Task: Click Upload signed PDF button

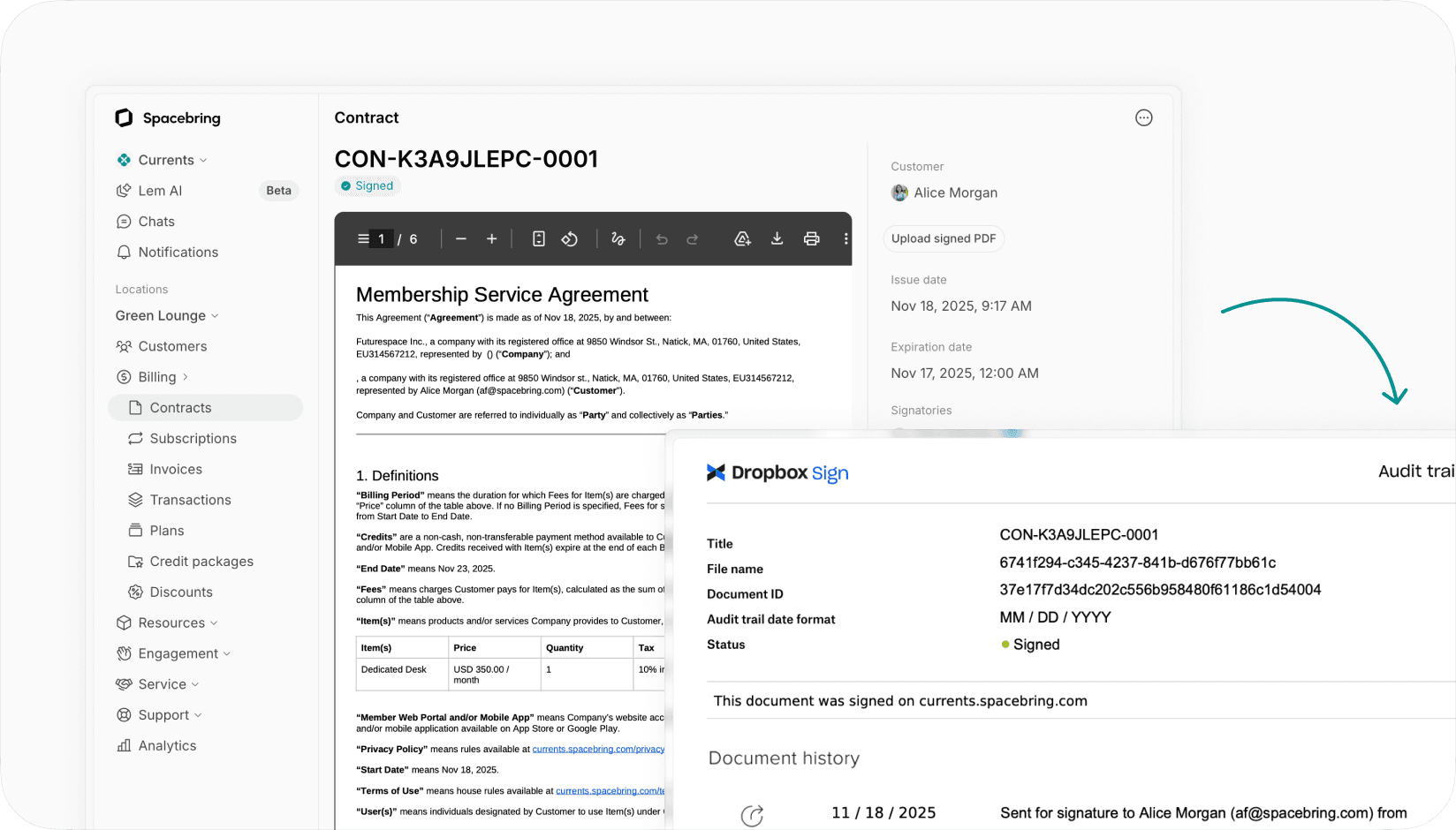Action: point(944,239)
